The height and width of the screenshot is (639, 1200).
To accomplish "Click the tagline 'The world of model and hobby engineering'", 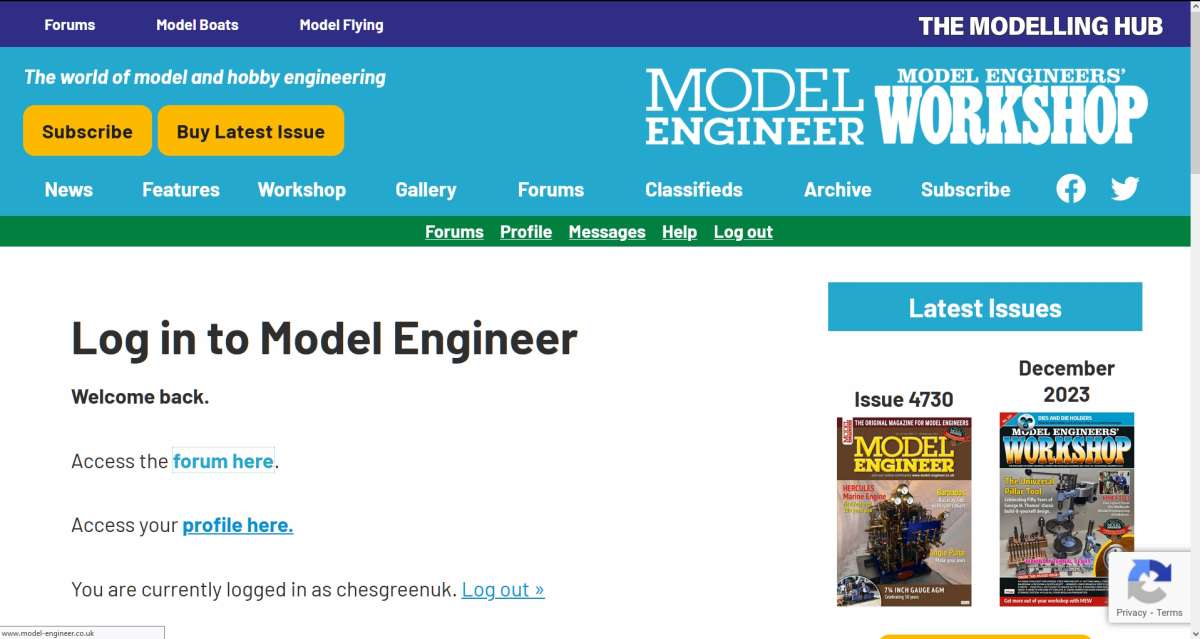I will pos(205,77).
